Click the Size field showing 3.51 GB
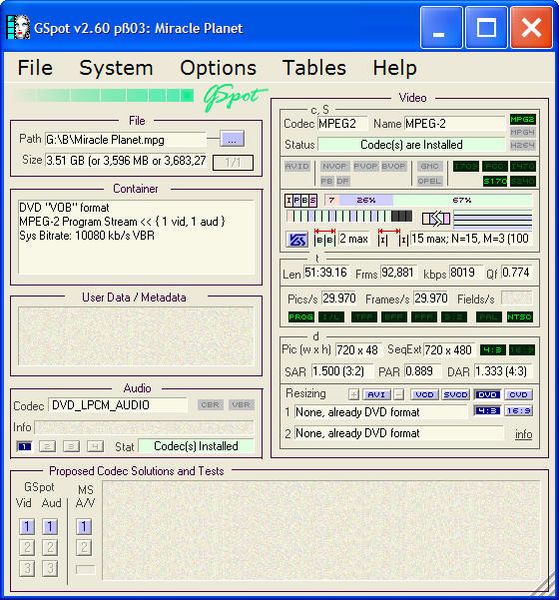 click(125, 161)
